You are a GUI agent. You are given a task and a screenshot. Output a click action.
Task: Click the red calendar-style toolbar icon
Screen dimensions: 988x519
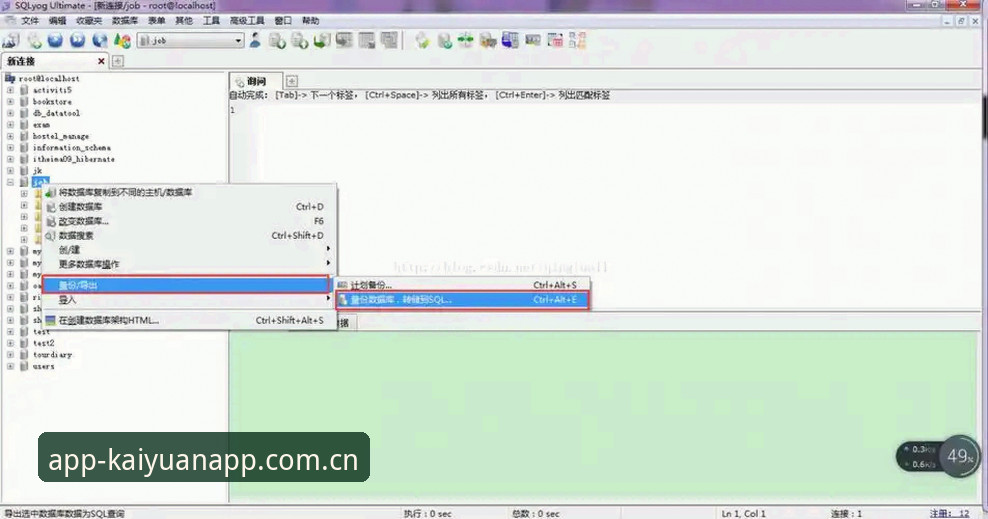[x=555, y=40]
